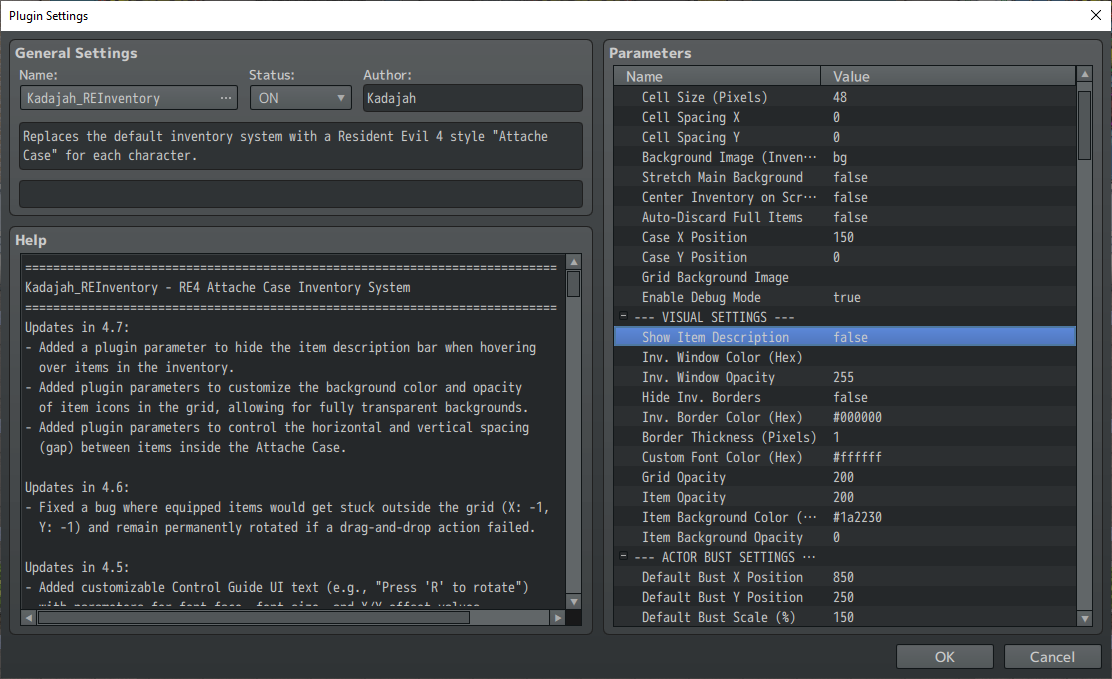Viewport: 1112px width, 679px height.
Task: Select the Stretch Main Background parameter
Action: [845, 177]
